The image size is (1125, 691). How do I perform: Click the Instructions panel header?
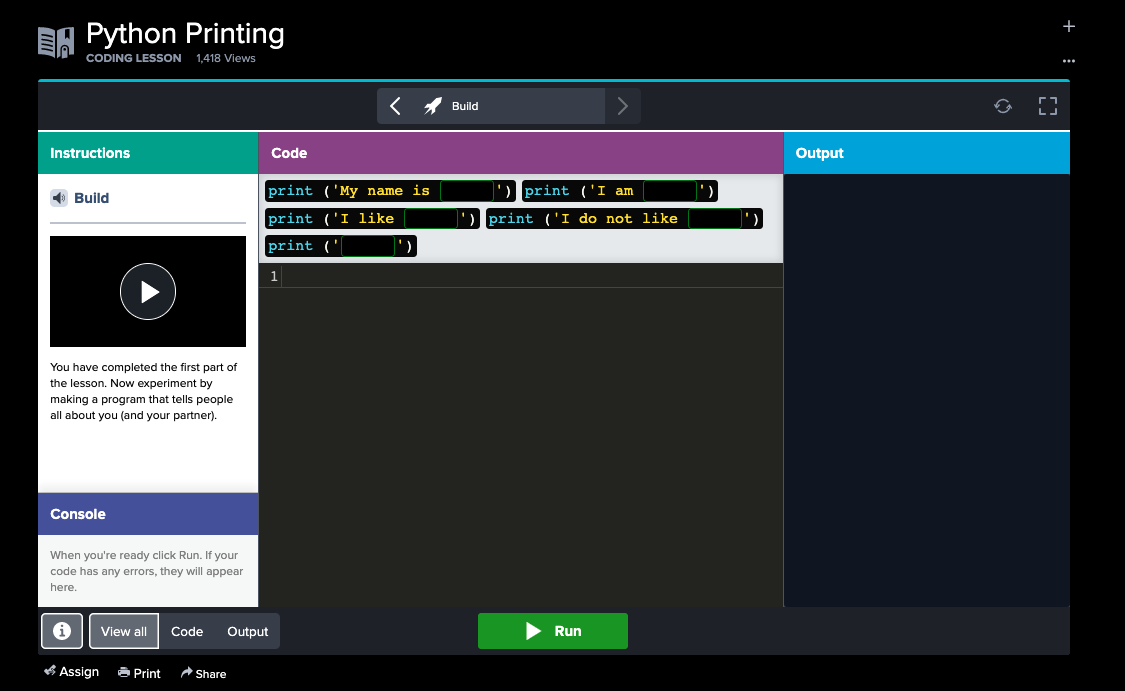tap(148, 153)
